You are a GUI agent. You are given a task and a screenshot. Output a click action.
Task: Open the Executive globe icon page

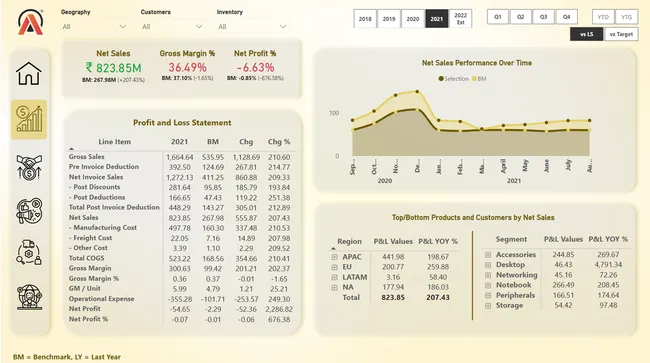tap(29, 297)
